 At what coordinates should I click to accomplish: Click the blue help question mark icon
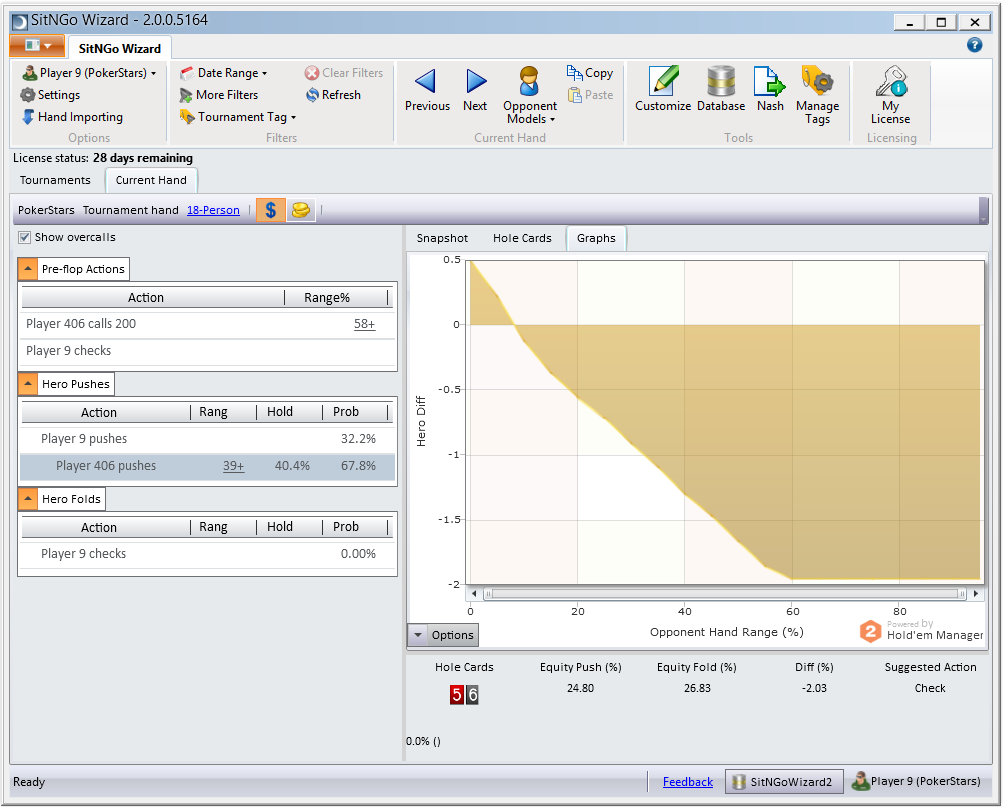pos(974,45)
